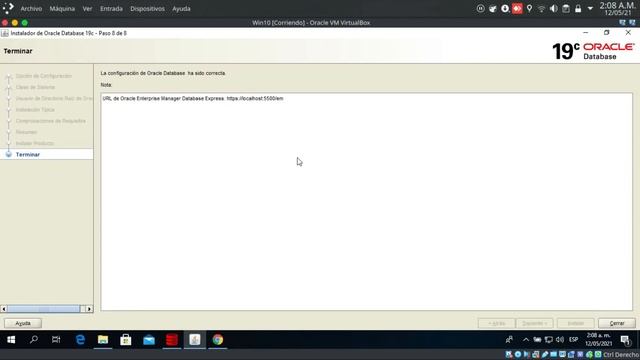Open the Ver menu
Viewport: 640px width, 360px height.
[x=87, y=9]
